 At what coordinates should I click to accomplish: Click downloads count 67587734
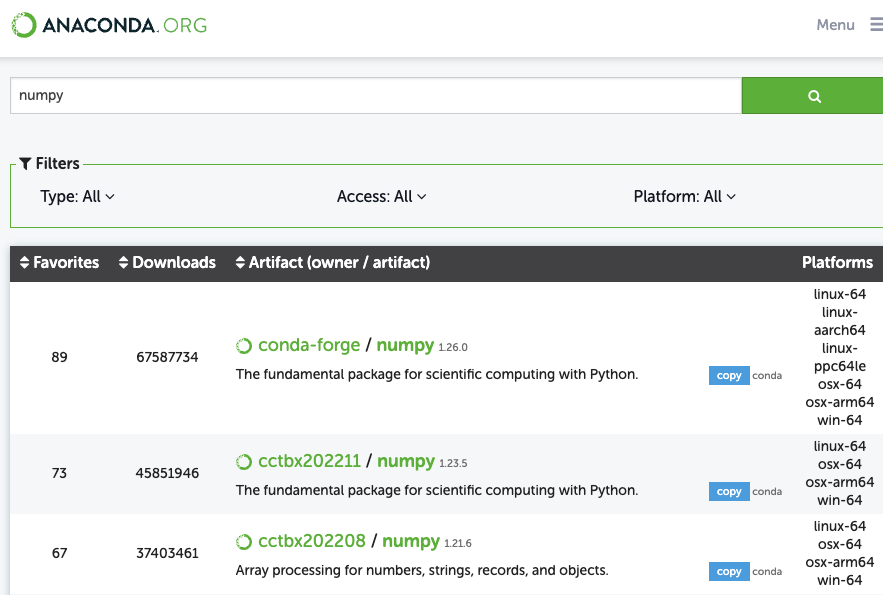click(167, 357)
